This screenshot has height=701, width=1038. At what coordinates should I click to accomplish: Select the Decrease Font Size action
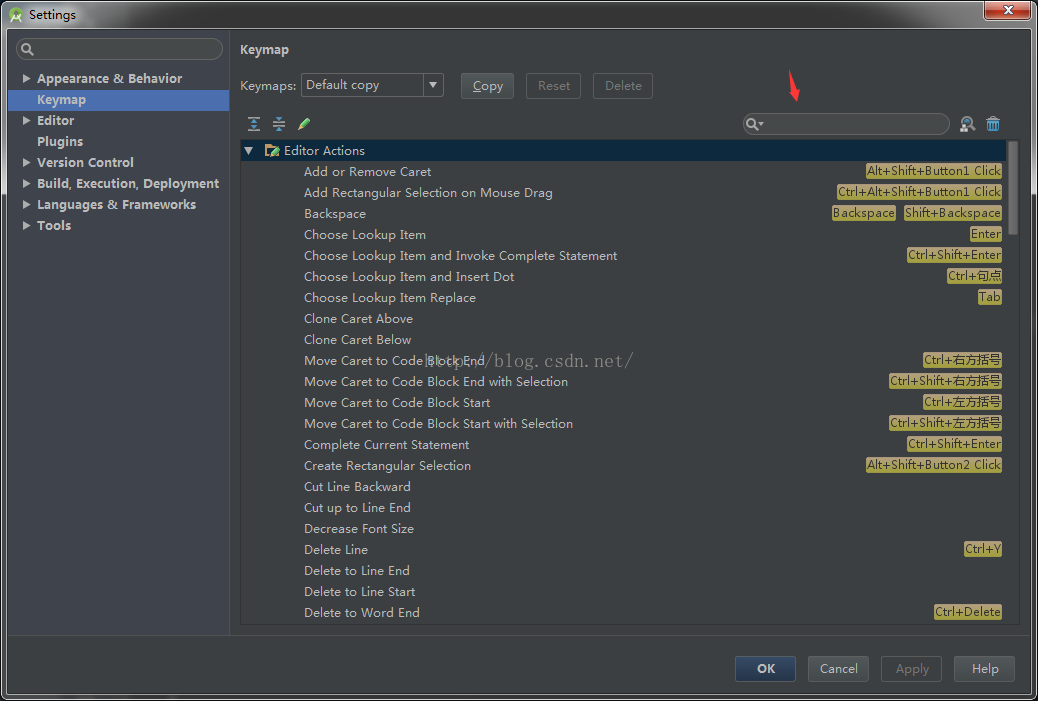(x=623, y=529)
